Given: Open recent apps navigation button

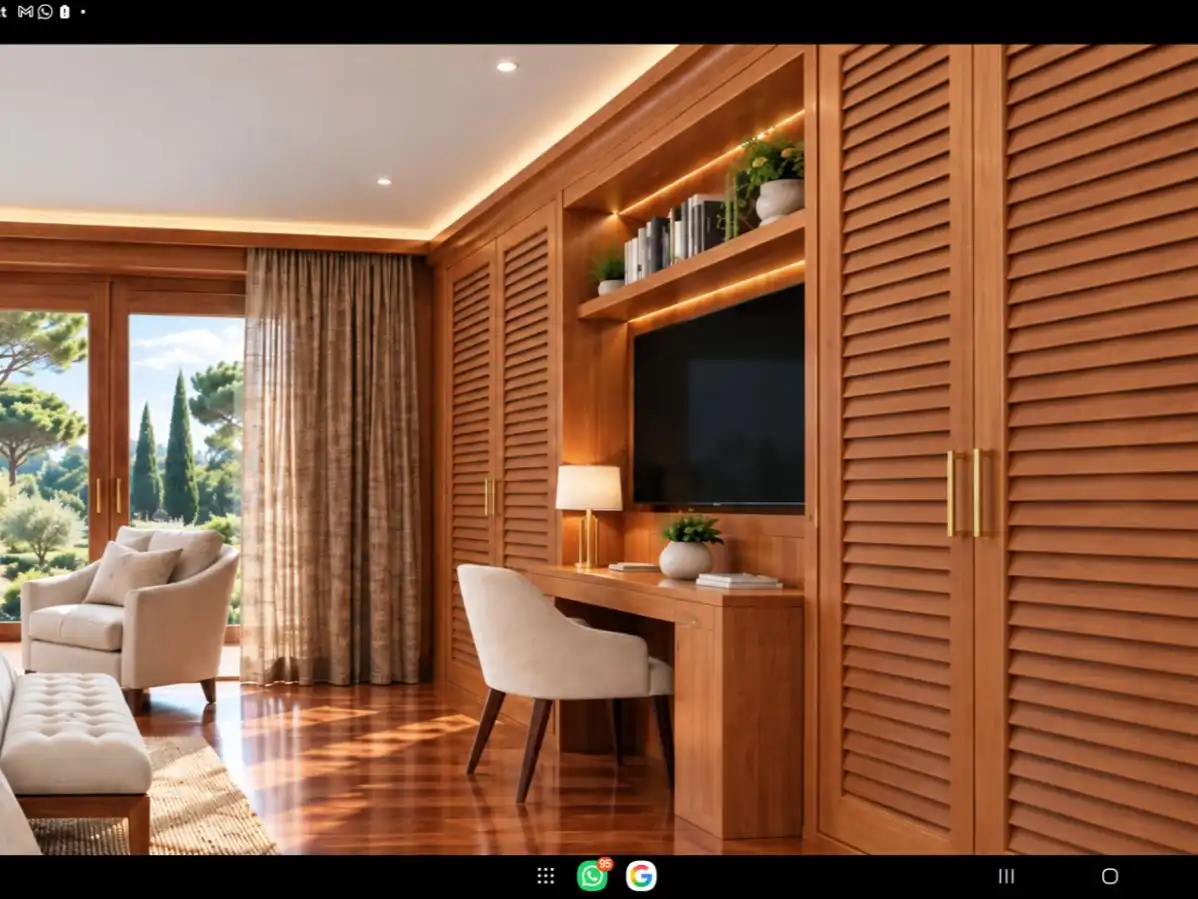Looking at the screenshot, I should (1007, 876).
